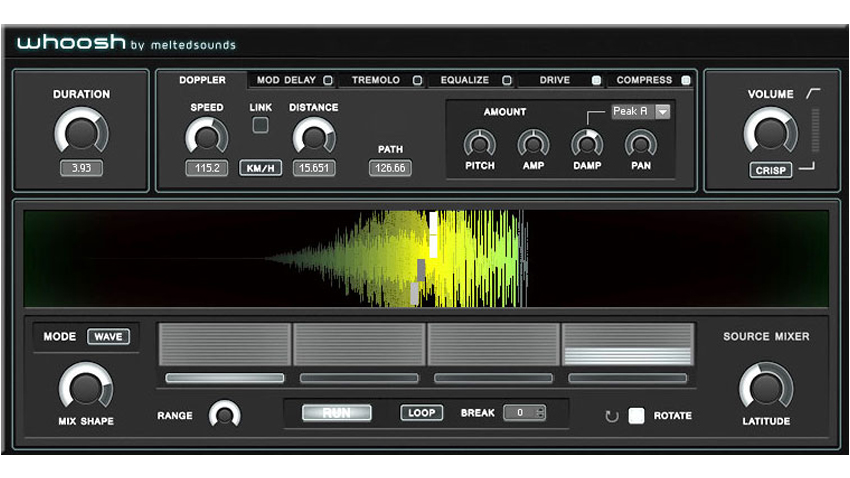The height and width of the screenshot is (478, 850).
Task: Click the bar under the fourth source slot
Action: pyautogui.click(x=628, y=378)
